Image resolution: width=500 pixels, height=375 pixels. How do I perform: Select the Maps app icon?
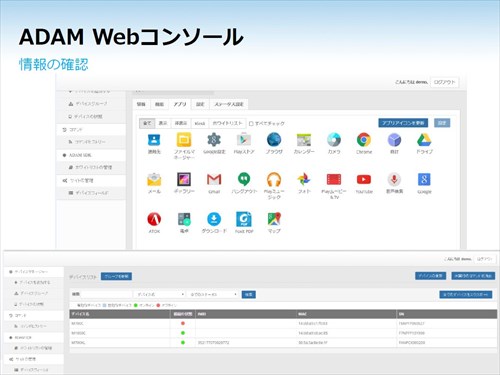pyautogui.click(x=274, y=219)
